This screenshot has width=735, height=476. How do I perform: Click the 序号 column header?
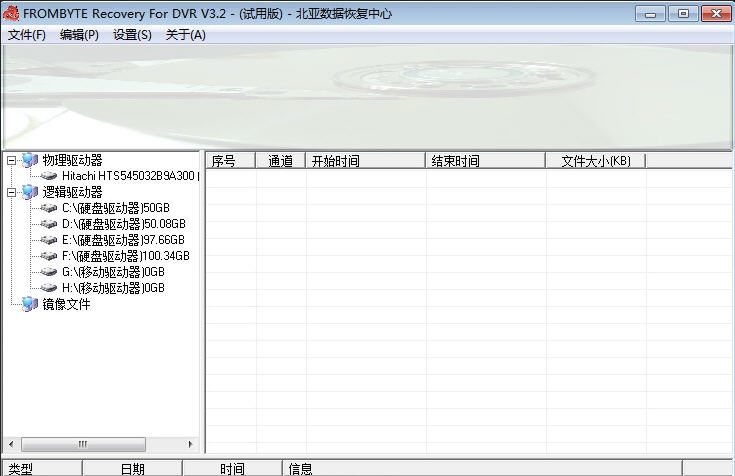231,161
